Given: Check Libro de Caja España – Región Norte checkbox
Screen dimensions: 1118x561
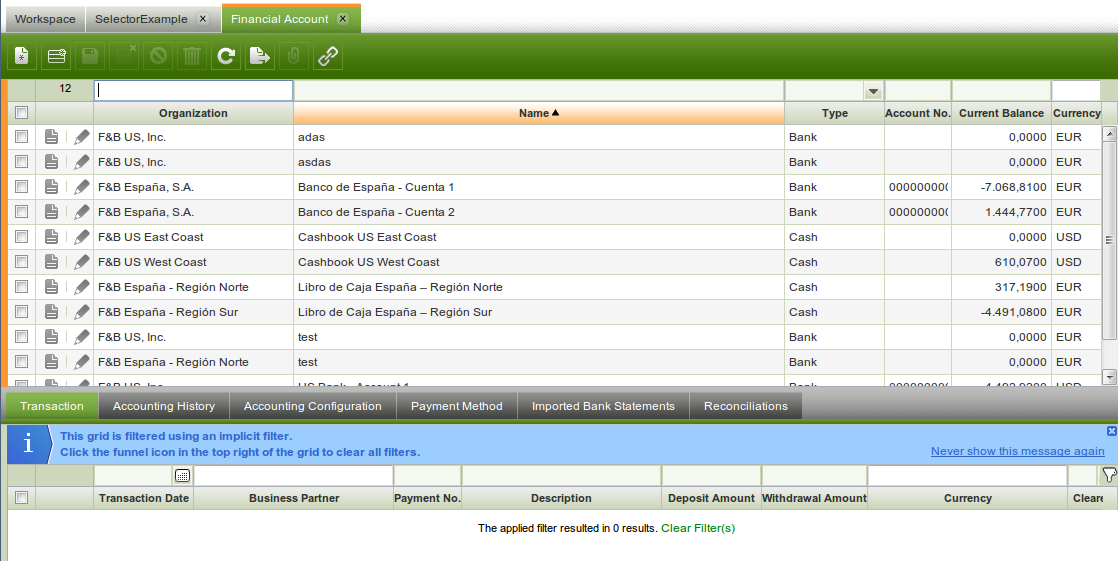Looking at the screenshot, I should coord(21,287).
